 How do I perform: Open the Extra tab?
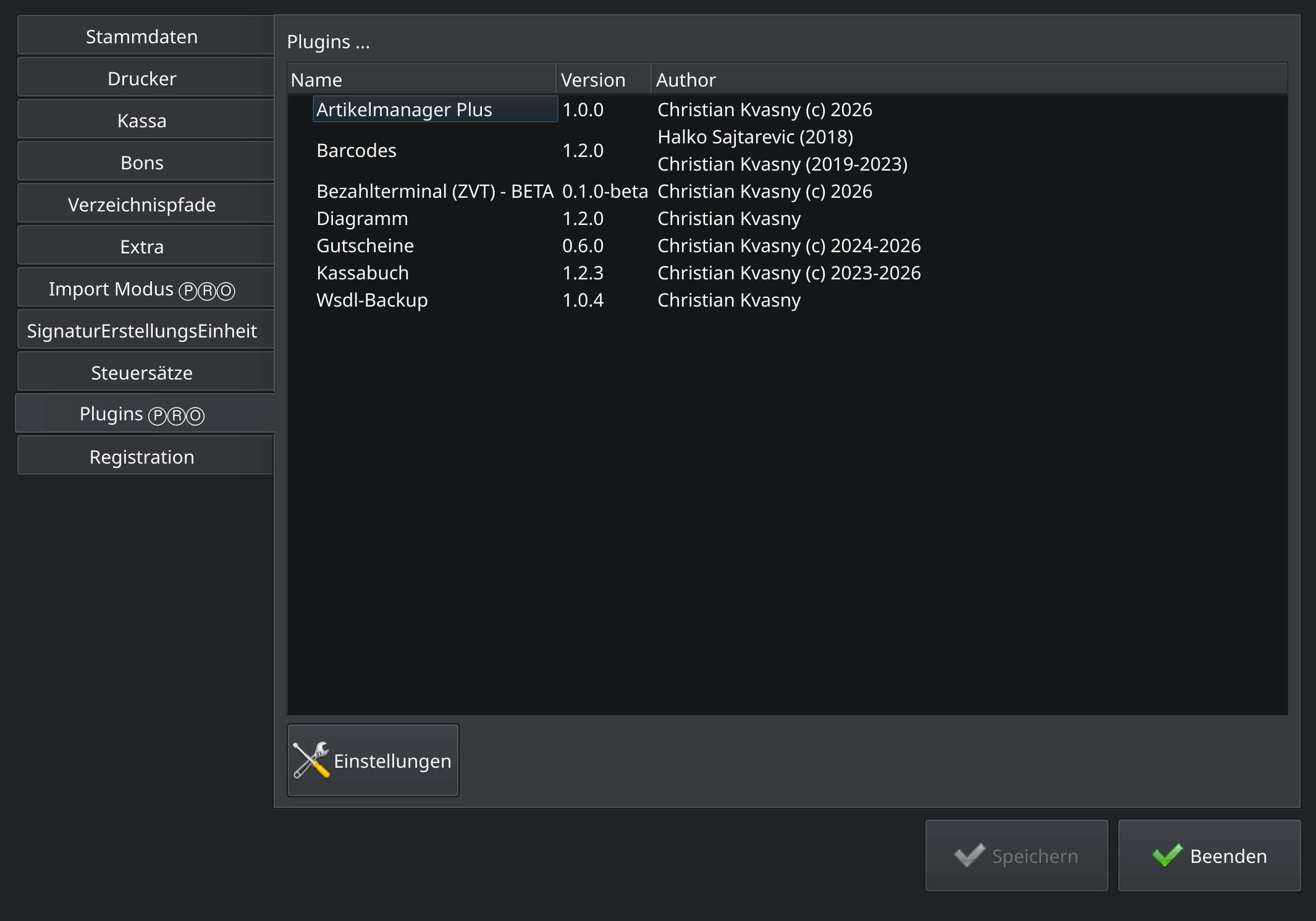coord(145,247)
